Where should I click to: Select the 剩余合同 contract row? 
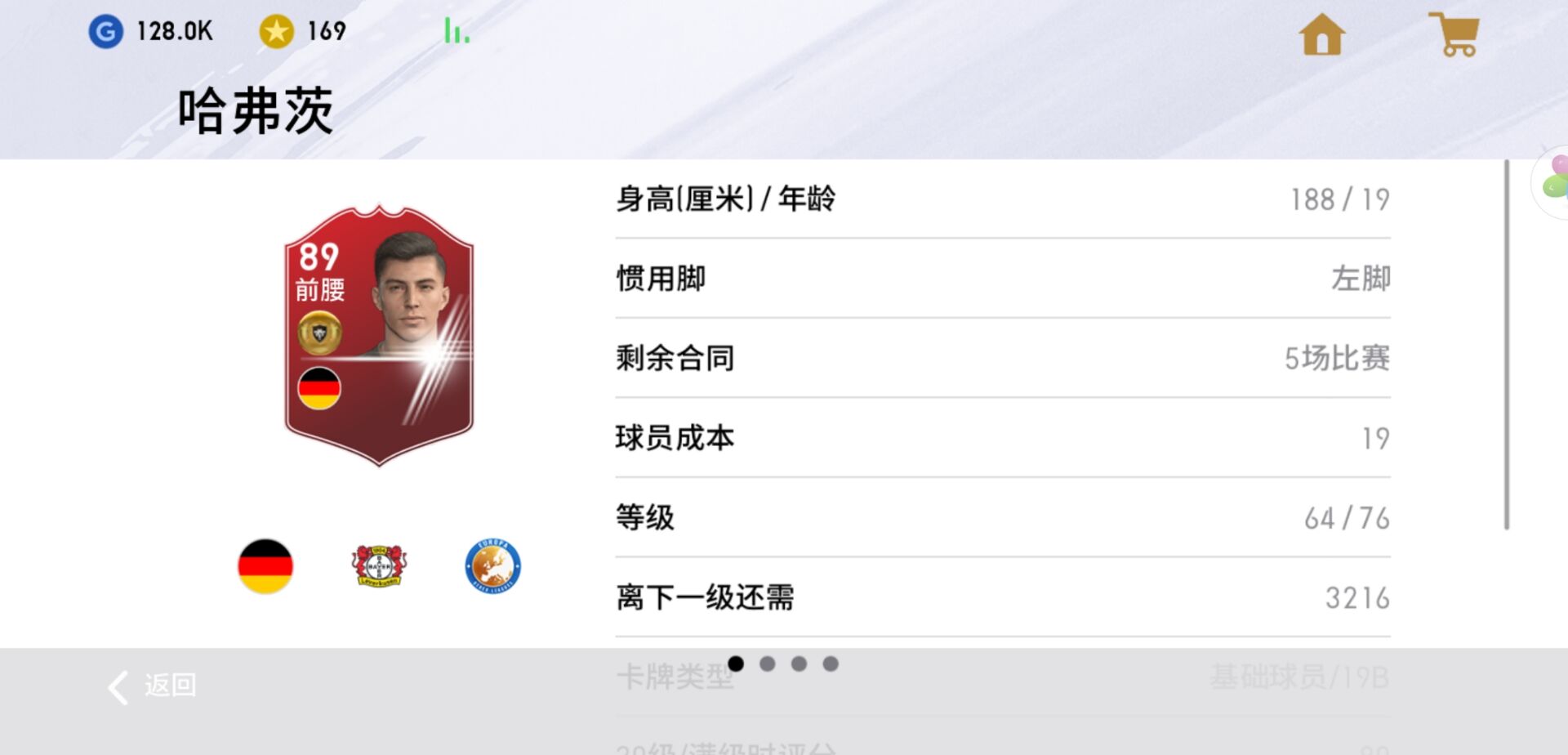tap(1003, 358)
